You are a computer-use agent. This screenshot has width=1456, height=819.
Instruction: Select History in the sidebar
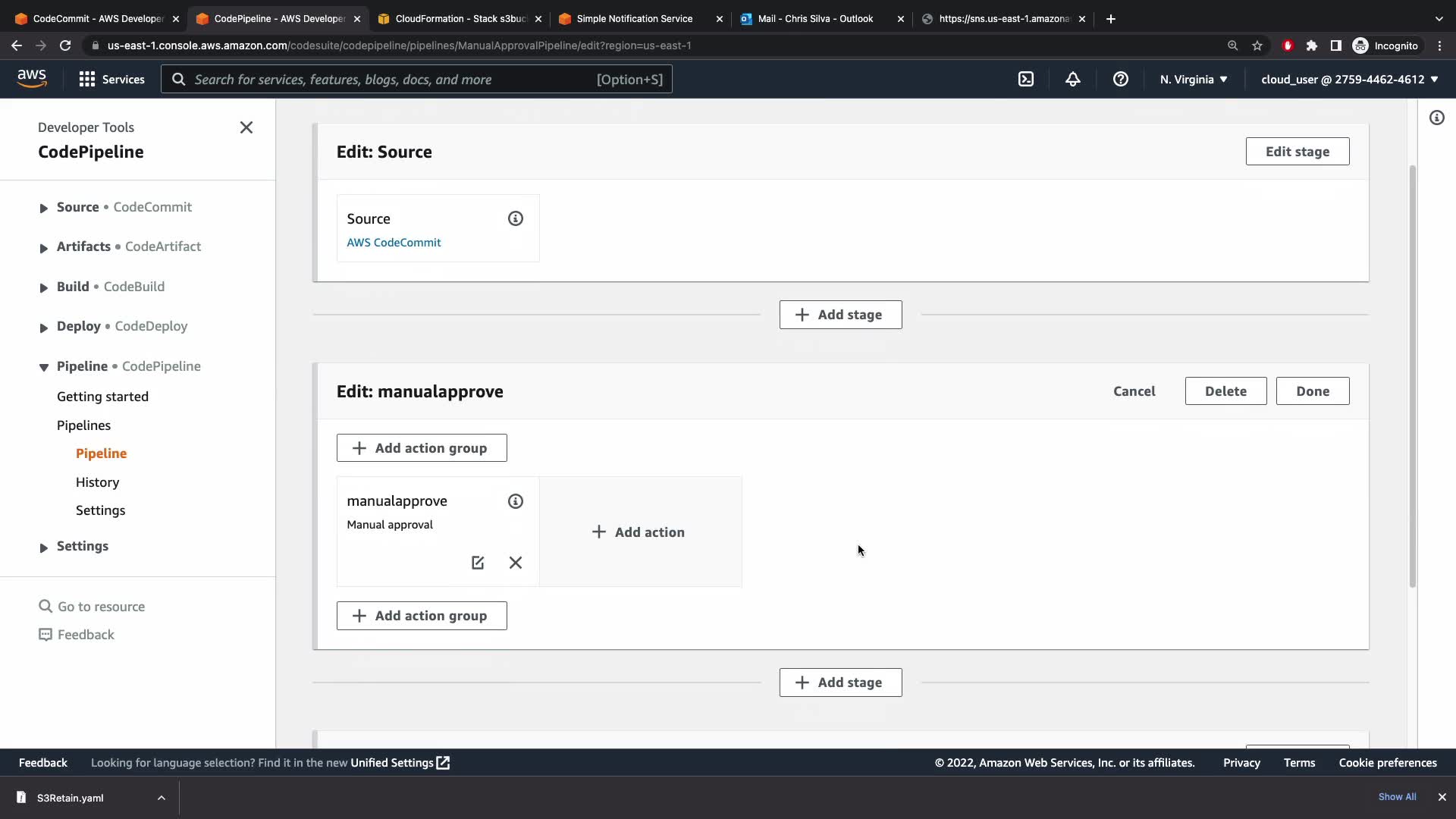97,482
